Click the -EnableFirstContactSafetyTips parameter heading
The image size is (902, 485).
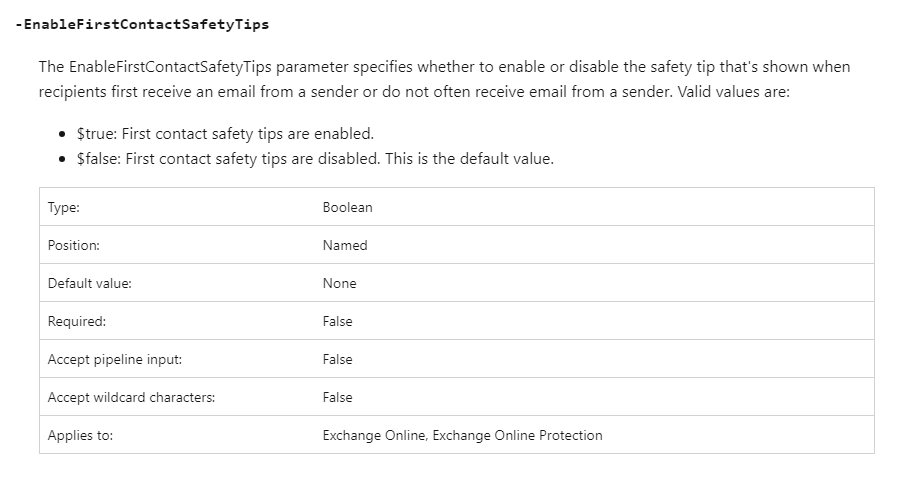tap(142, 24)
